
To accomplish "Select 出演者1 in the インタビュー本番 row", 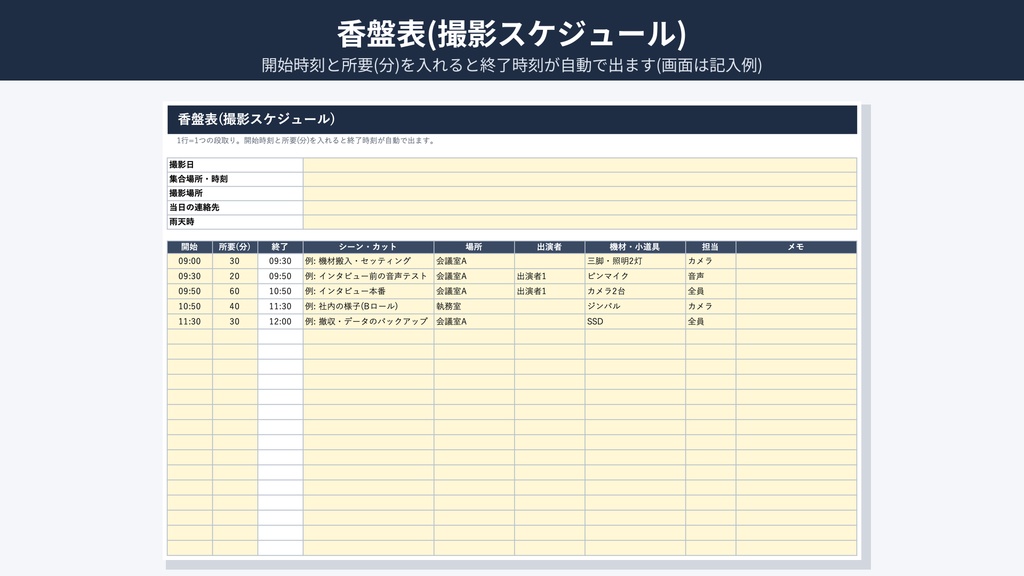I will pos(549,291).
